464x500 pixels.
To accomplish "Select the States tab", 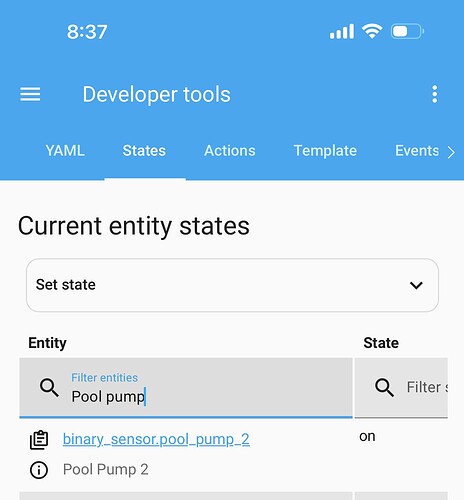I will 144,151.
